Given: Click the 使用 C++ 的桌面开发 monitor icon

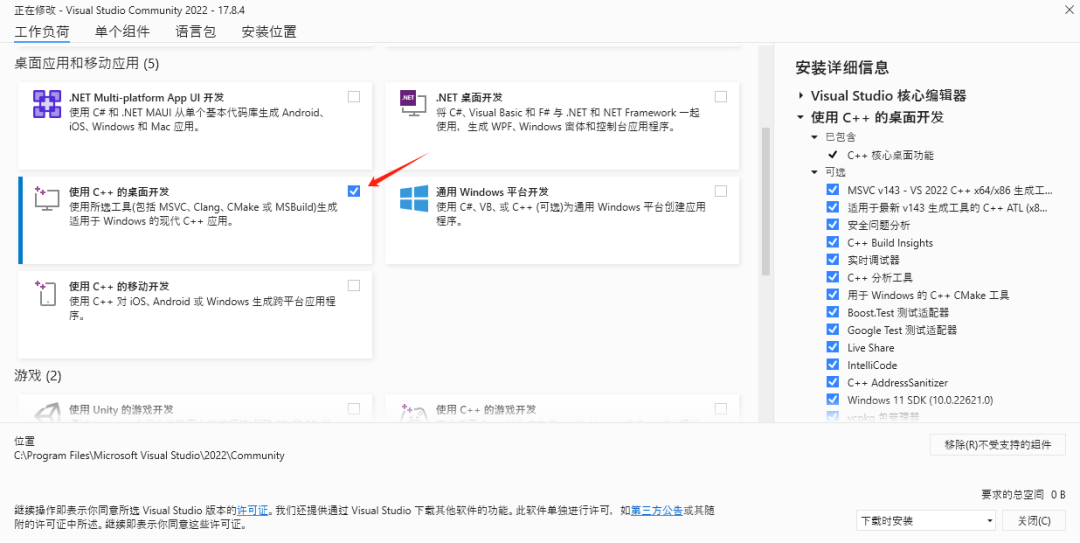Looking at the screenshot, I should coord(47,198).
